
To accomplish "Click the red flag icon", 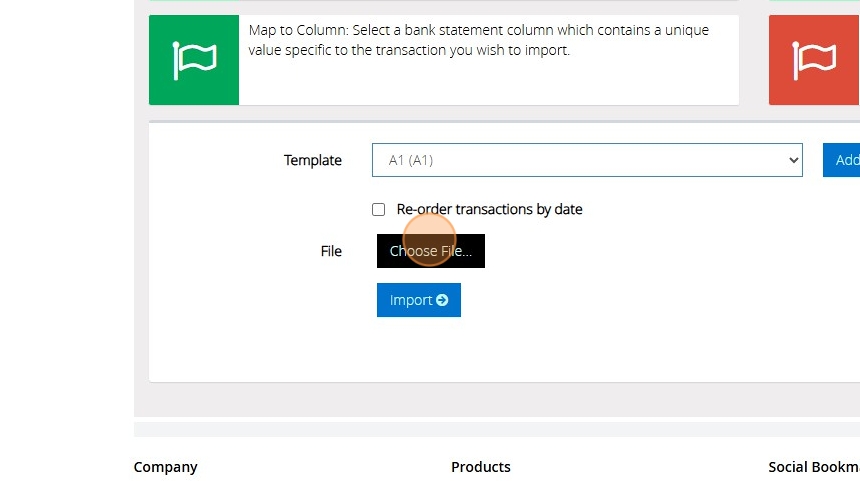I will 813,60.
